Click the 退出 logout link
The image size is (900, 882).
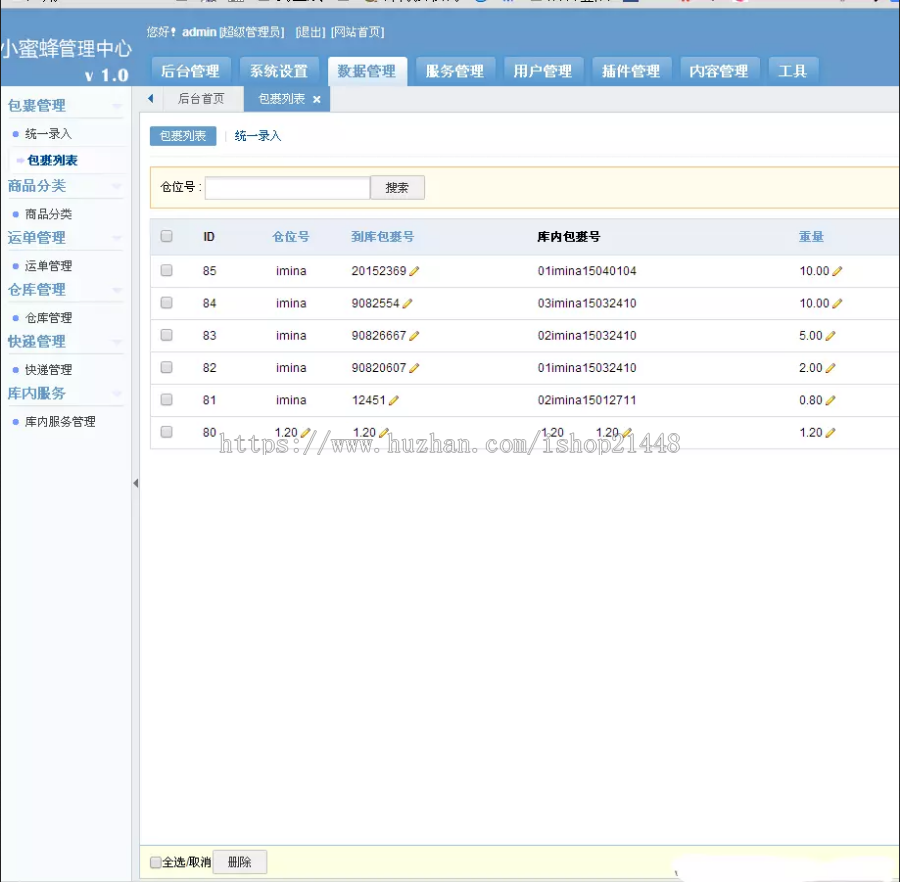(310, 33)
